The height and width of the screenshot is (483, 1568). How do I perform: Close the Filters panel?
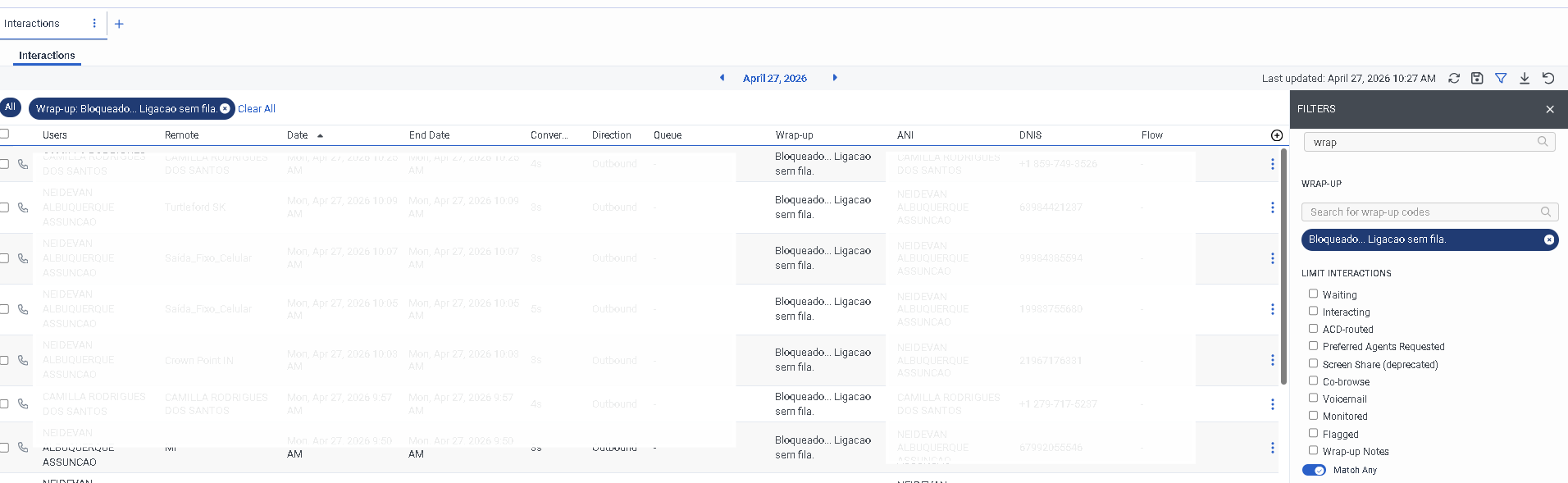[x=1550, y=109]
